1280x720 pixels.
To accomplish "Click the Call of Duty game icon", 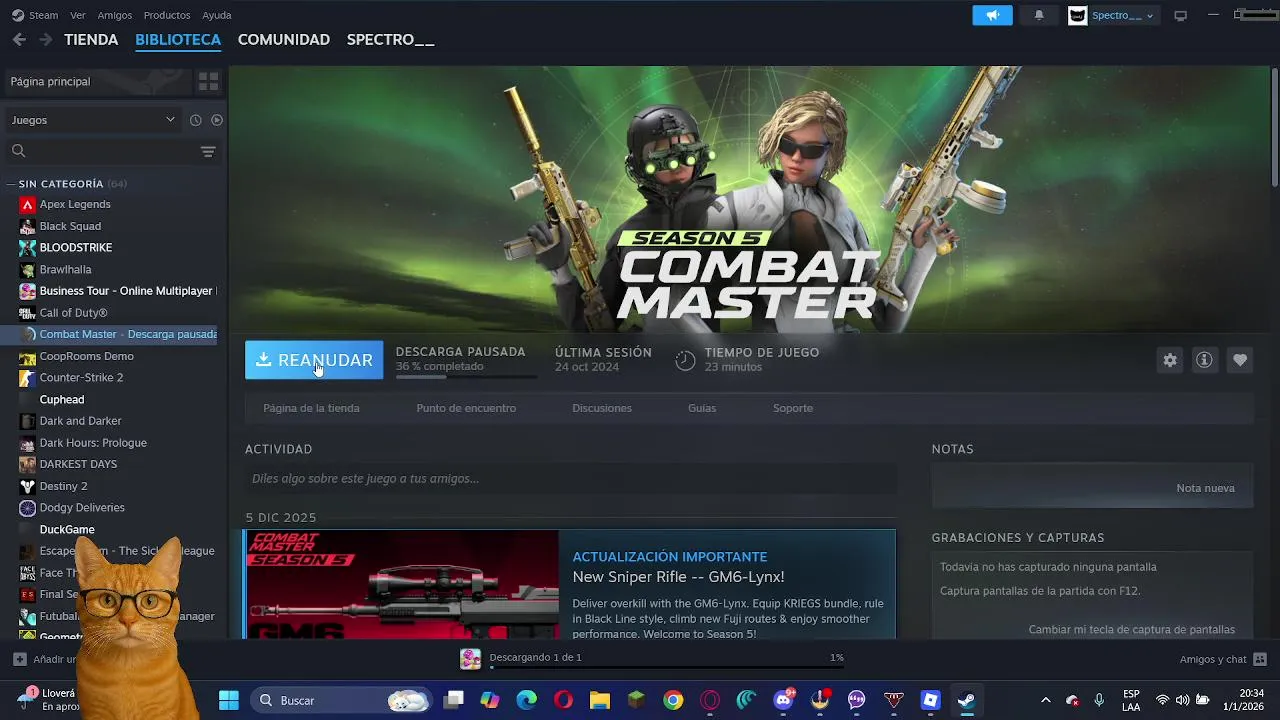I will pyautogui.click(x=27, y=313).
